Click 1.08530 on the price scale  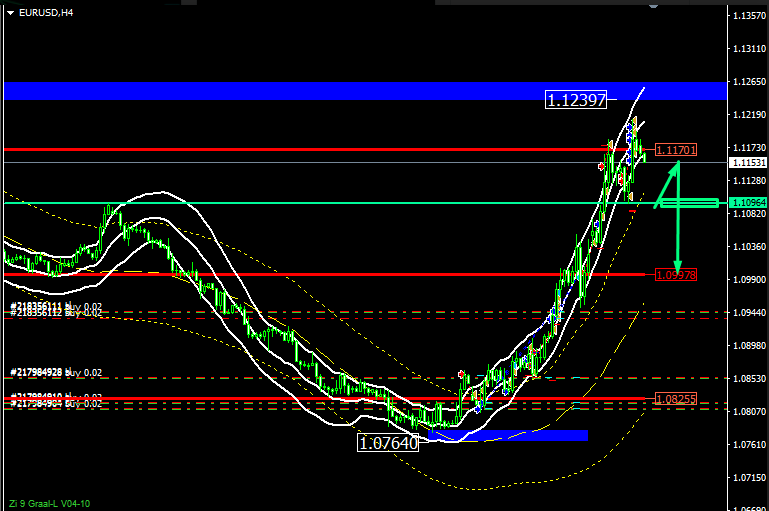749,379
